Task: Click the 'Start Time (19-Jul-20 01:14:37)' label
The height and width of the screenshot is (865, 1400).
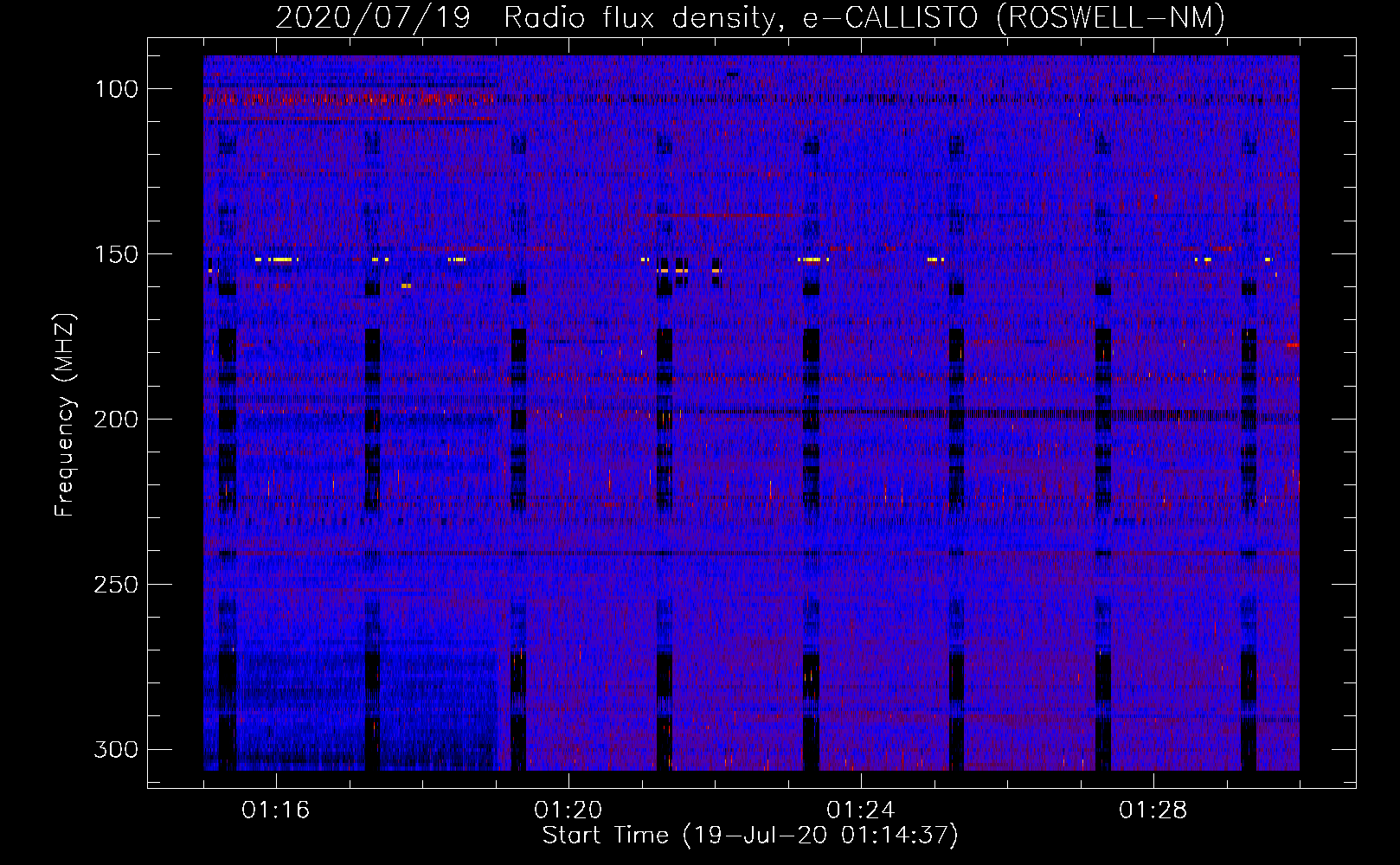Action: 750,836
